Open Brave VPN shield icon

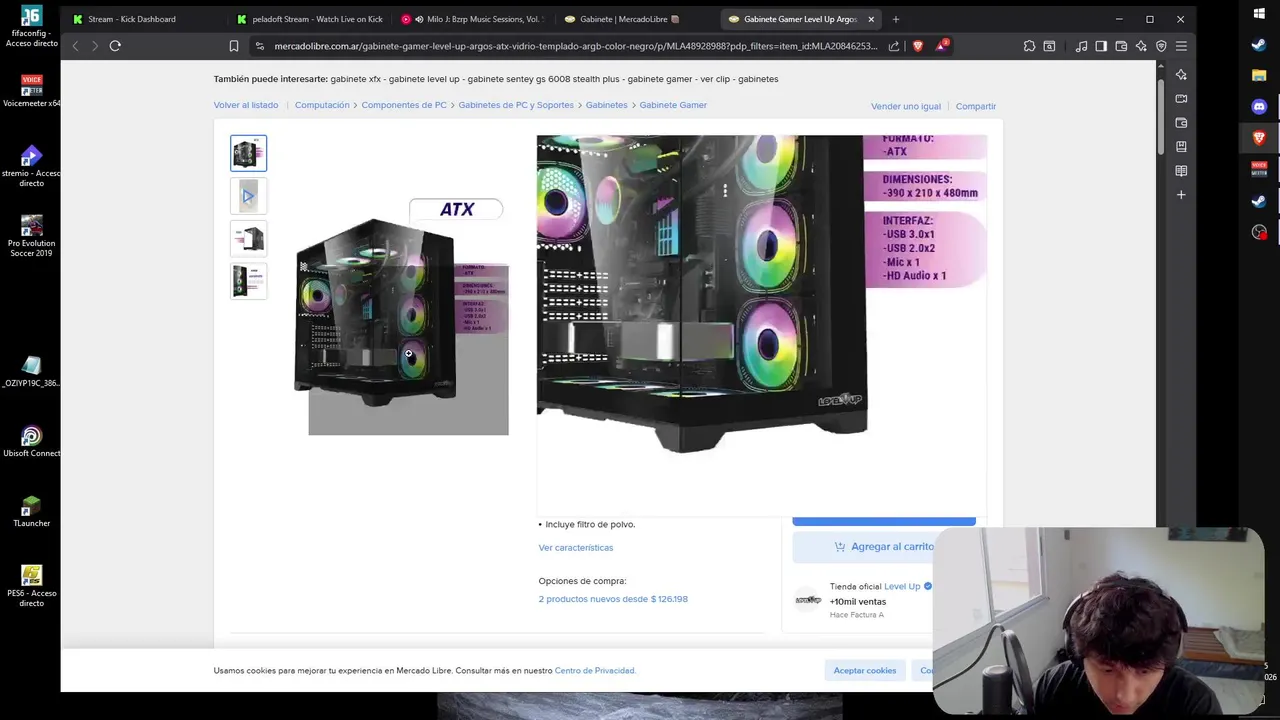tap(1161, 46)
